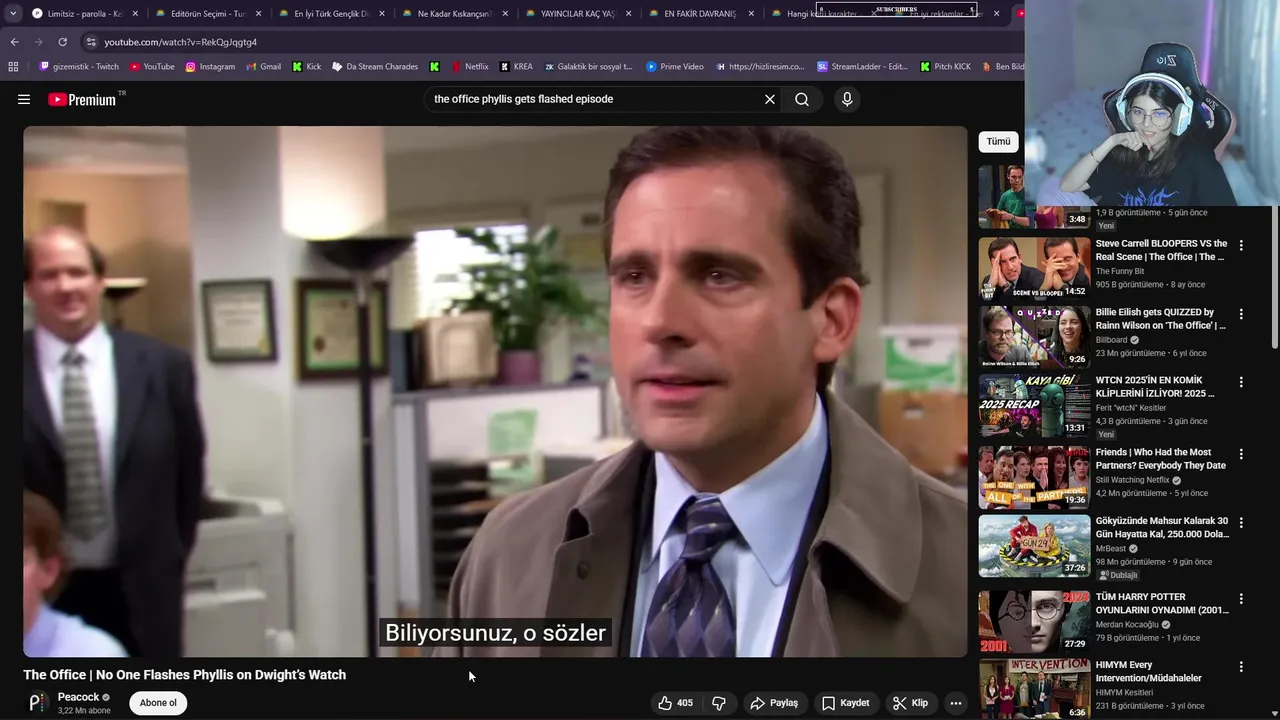Image resolution: width=1280 pixels, height=720 pixels.
Task: Open 'The Funny Bit' channel name
Action: [1120, 271]
